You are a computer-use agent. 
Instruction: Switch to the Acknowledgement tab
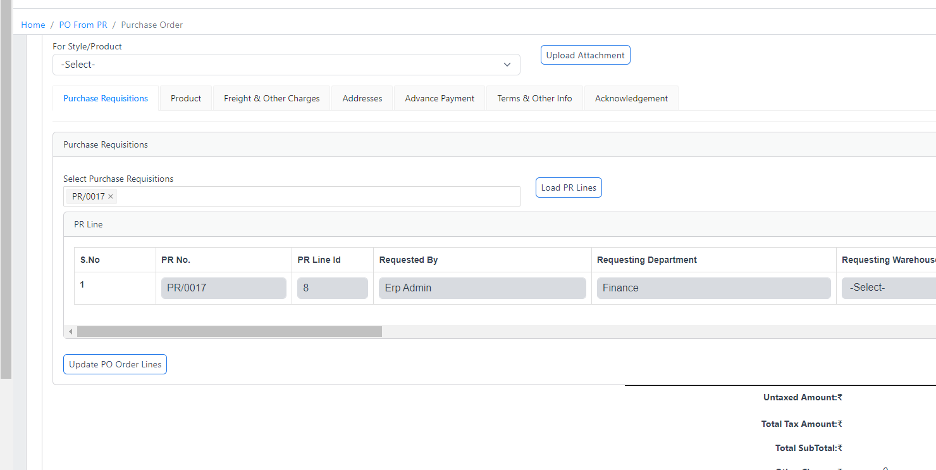click(x=631, y=98)
